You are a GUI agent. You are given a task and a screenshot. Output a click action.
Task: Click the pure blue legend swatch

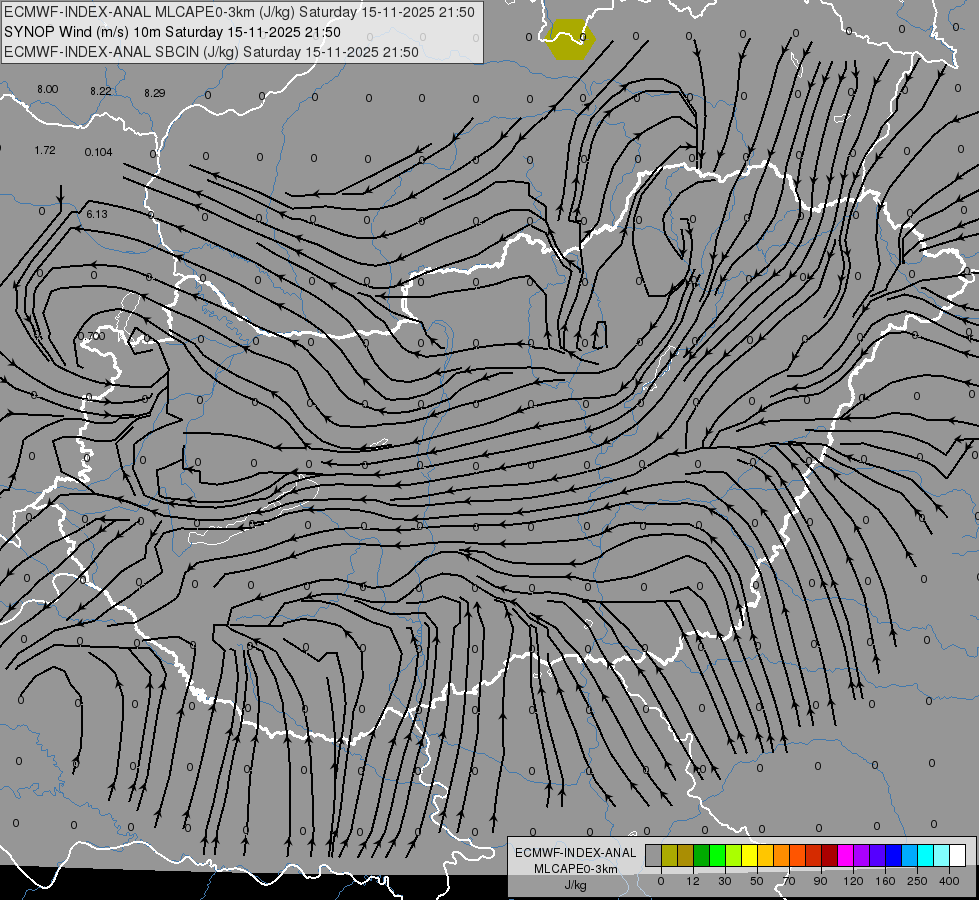click(893, 856)
